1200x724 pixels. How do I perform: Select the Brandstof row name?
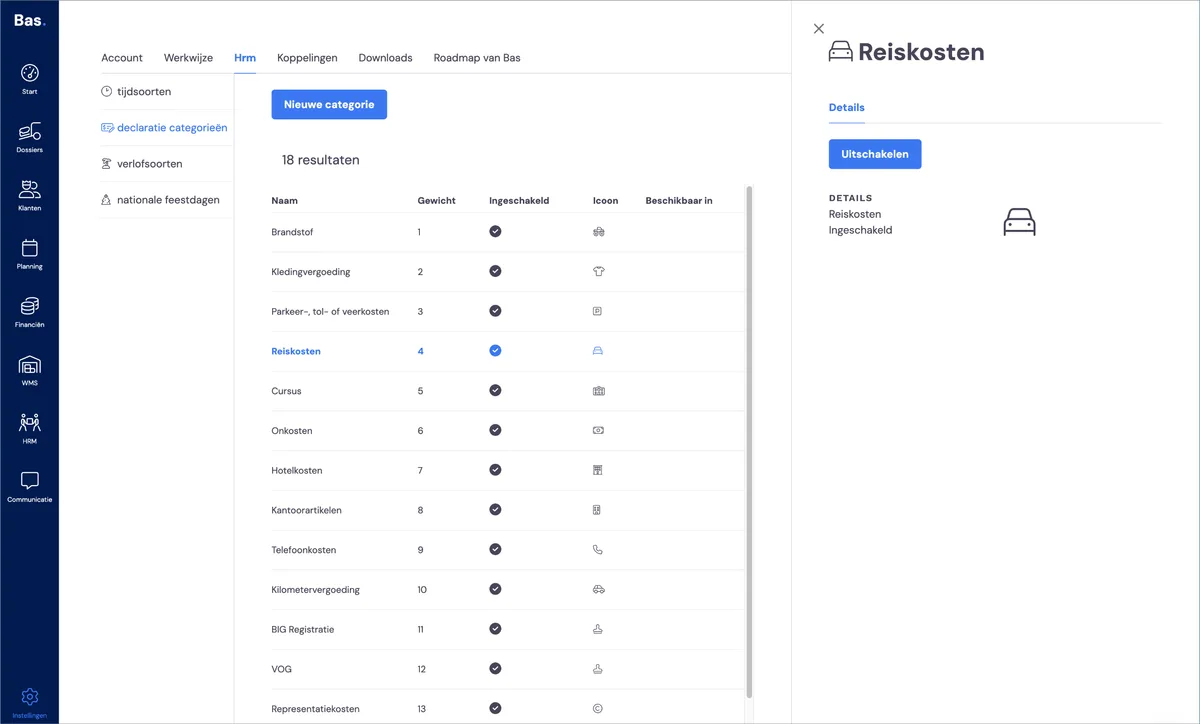pos(292,232)
